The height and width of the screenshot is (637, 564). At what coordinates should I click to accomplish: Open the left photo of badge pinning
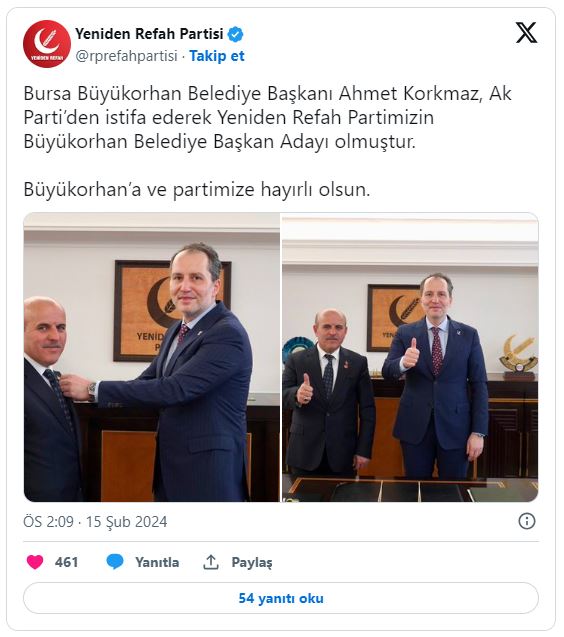click(x=152, y=357)
